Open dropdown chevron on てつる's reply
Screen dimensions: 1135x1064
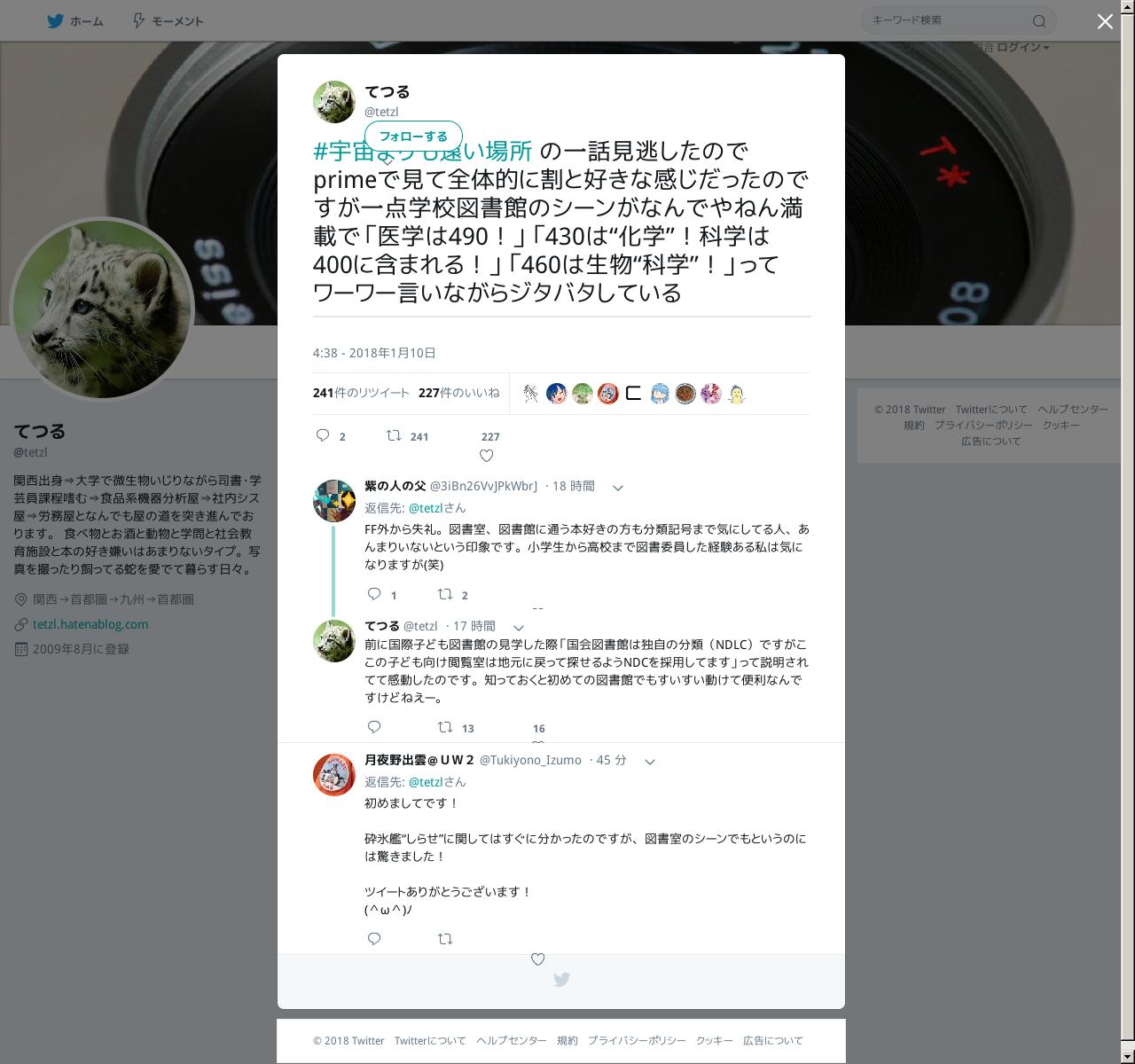click(x=519, y=628)
